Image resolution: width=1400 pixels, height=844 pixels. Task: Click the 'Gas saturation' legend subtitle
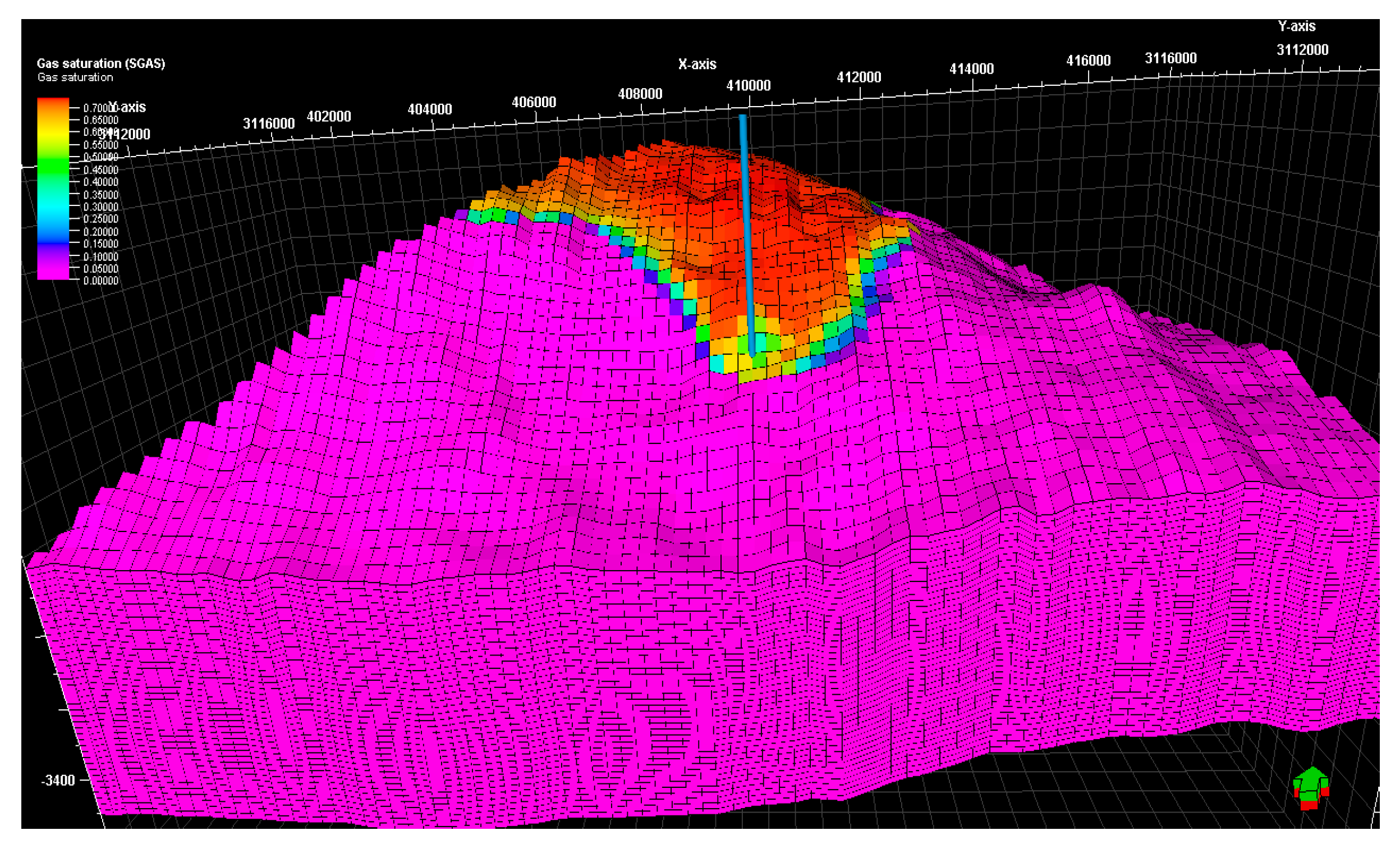pyautogui.click(x=75, y=77)
